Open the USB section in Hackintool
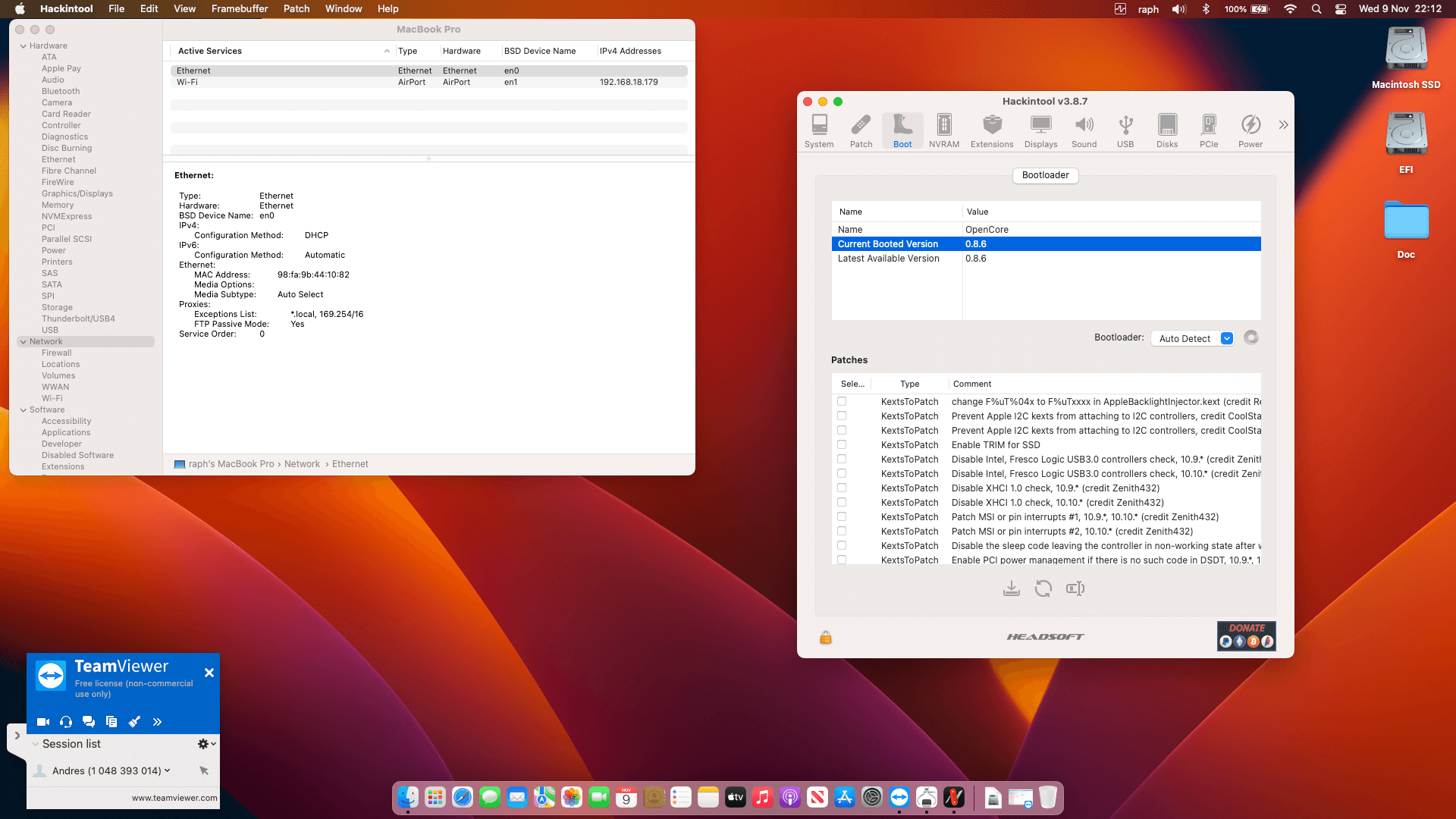Image resolution: width=1456 pixels, height=819 pixels. coord(1125,130)
